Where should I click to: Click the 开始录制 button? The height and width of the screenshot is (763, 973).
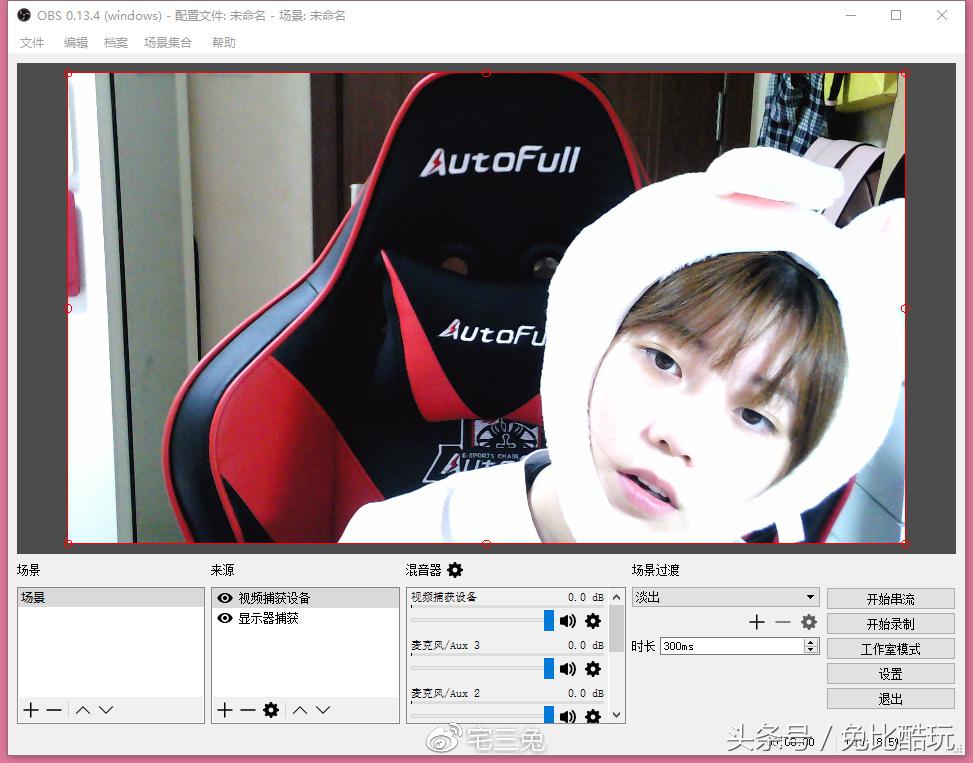coord(890,623)
